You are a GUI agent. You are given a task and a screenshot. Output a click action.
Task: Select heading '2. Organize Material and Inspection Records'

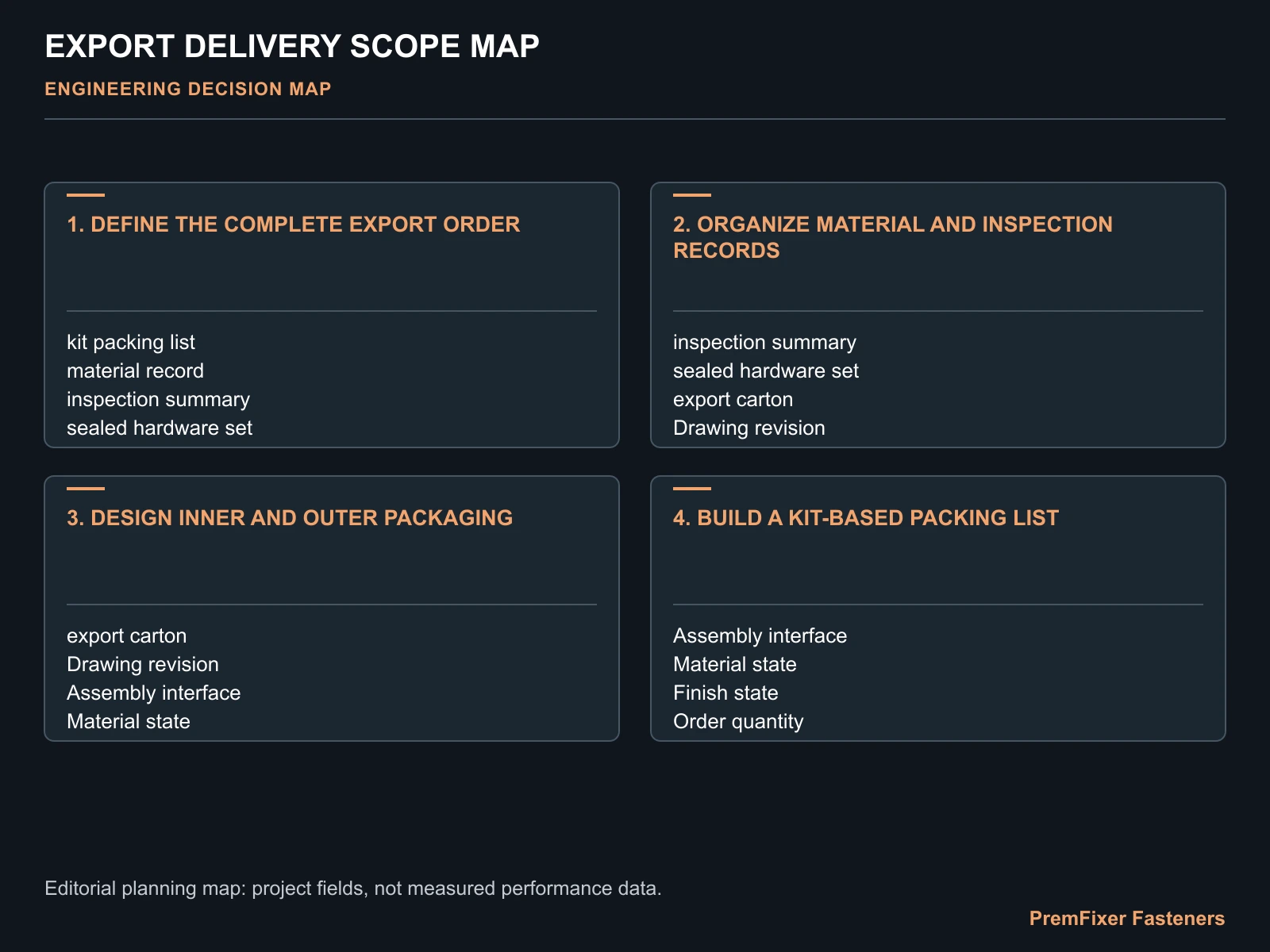(893, 237)
